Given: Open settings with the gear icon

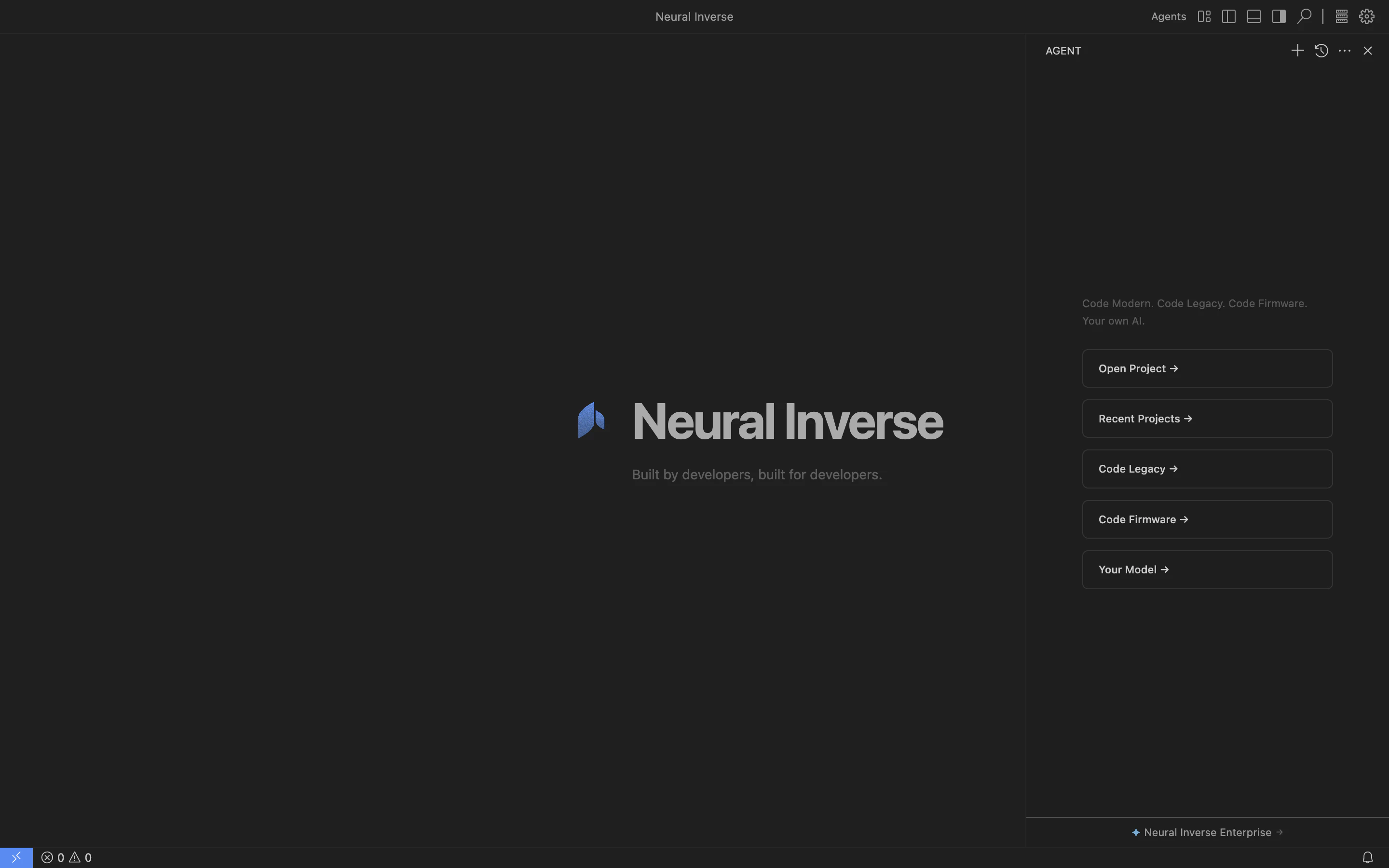Looking at the screenshot, I should coord(1367,17).
